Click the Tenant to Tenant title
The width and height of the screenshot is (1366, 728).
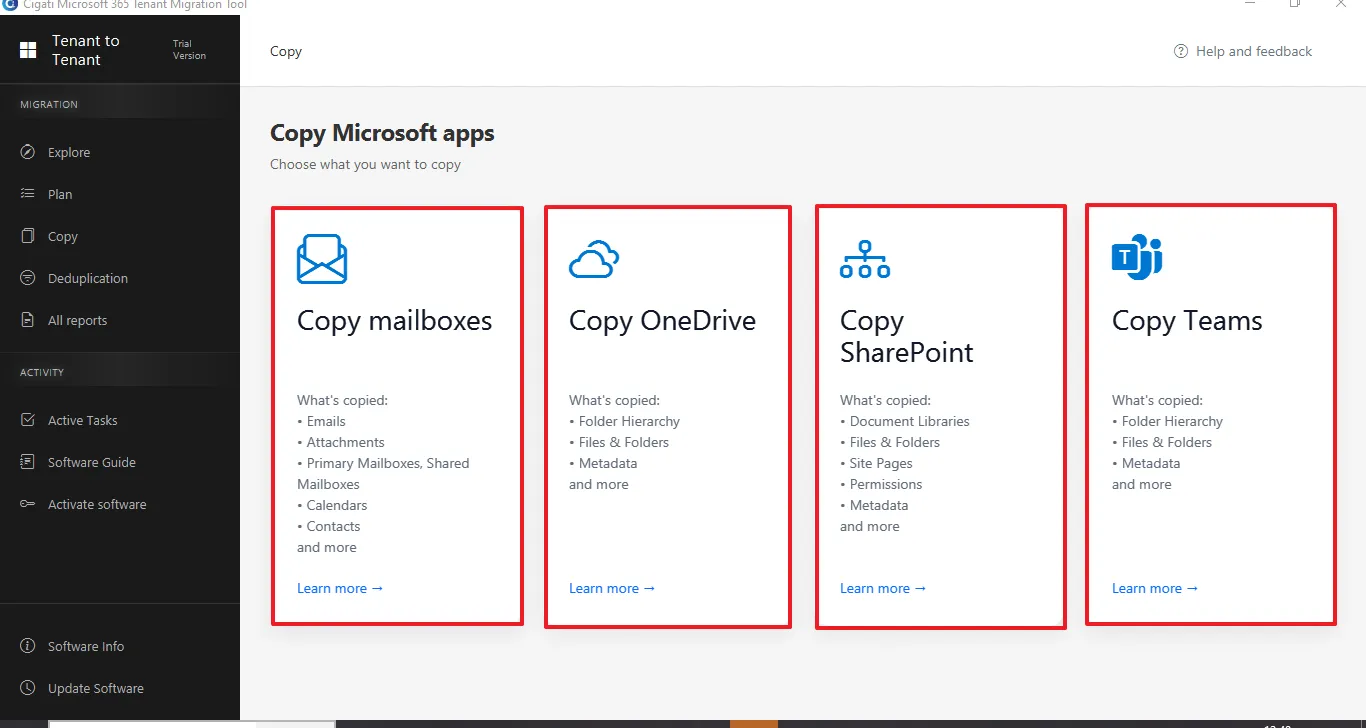[86, 50]
